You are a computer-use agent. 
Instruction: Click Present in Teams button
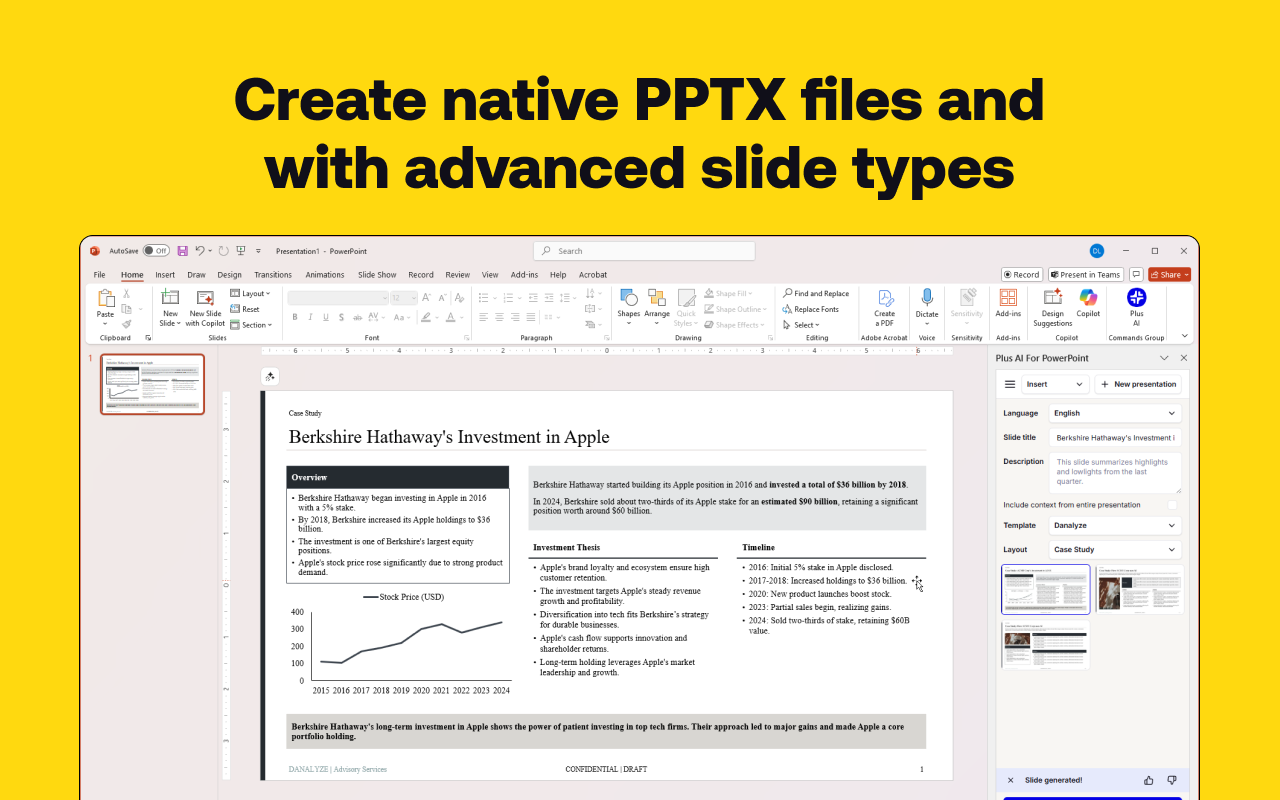(1085, 274)
